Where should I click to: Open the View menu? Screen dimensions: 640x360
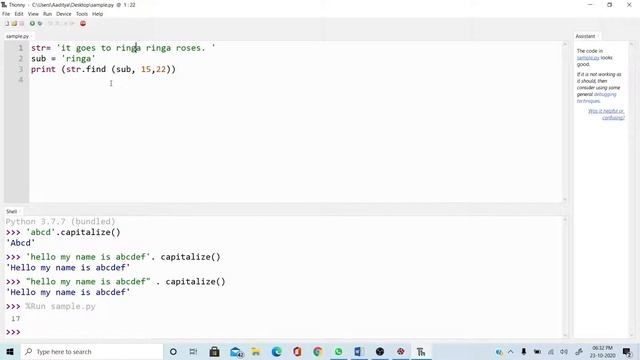(33, 14)
